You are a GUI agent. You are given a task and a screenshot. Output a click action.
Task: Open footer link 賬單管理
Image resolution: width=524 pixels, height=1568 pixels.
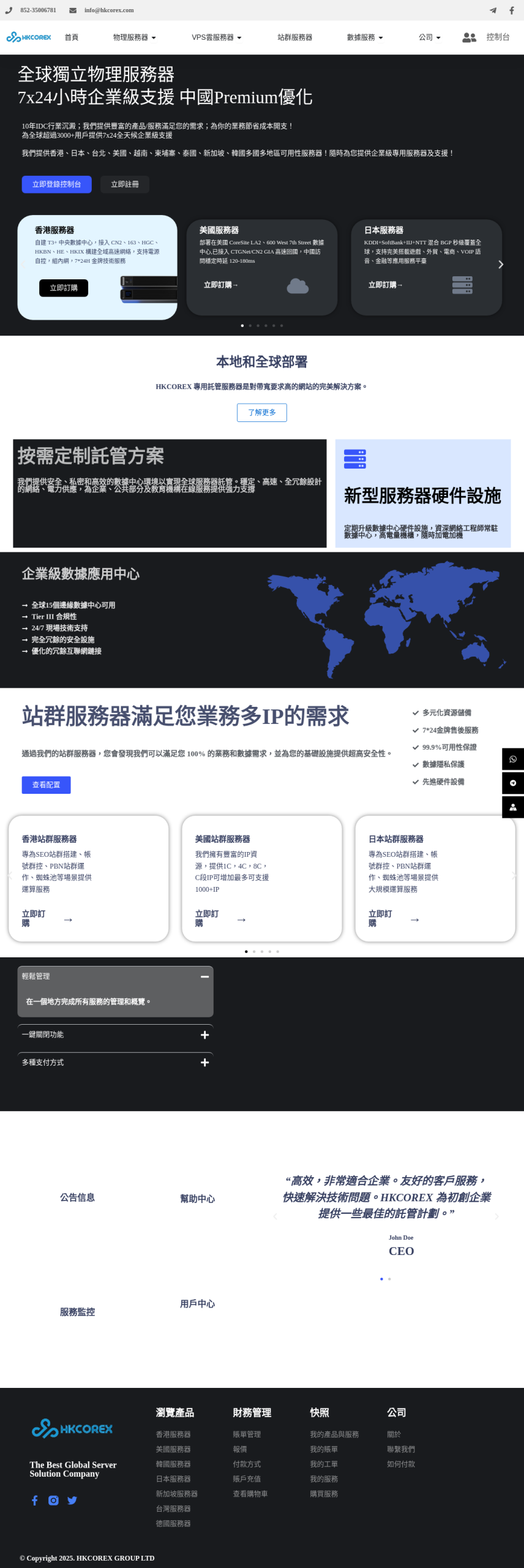(x=247, y=1434)
